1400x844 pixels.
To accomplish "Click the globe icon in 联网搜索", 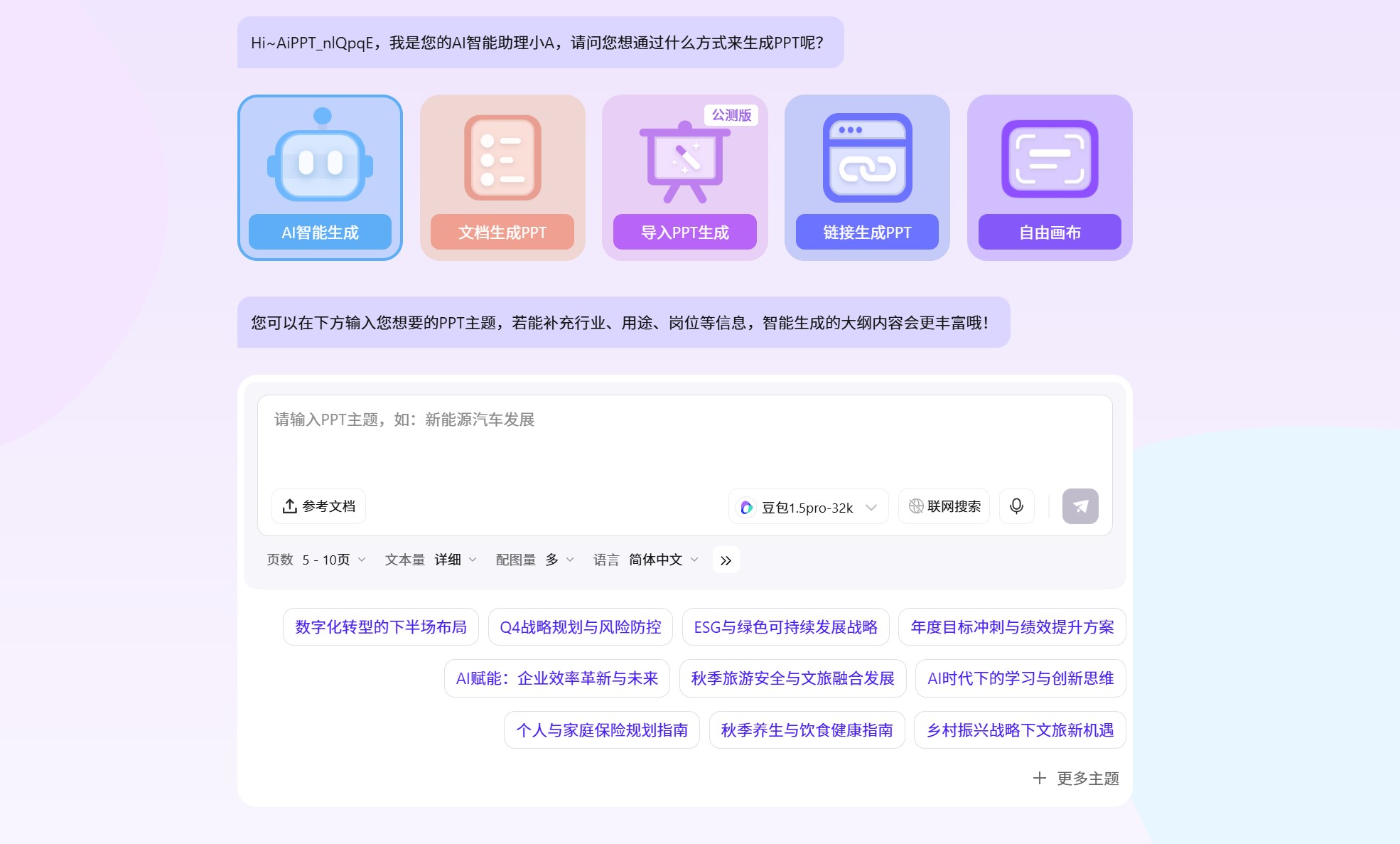I will (x=916, y=506).
